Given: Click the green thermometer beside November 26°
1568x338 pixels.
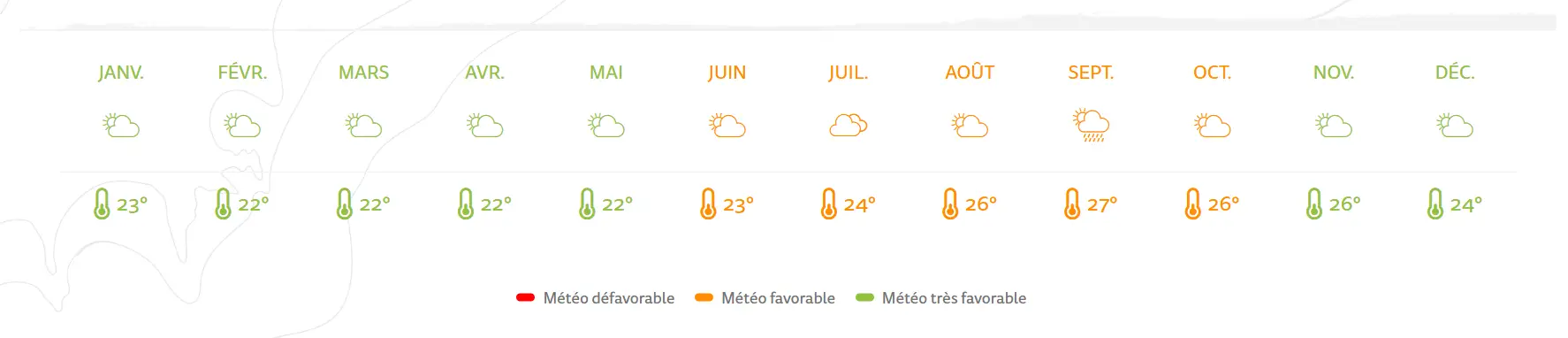Looking at the screenshot, I should (x=1314, y=204).
